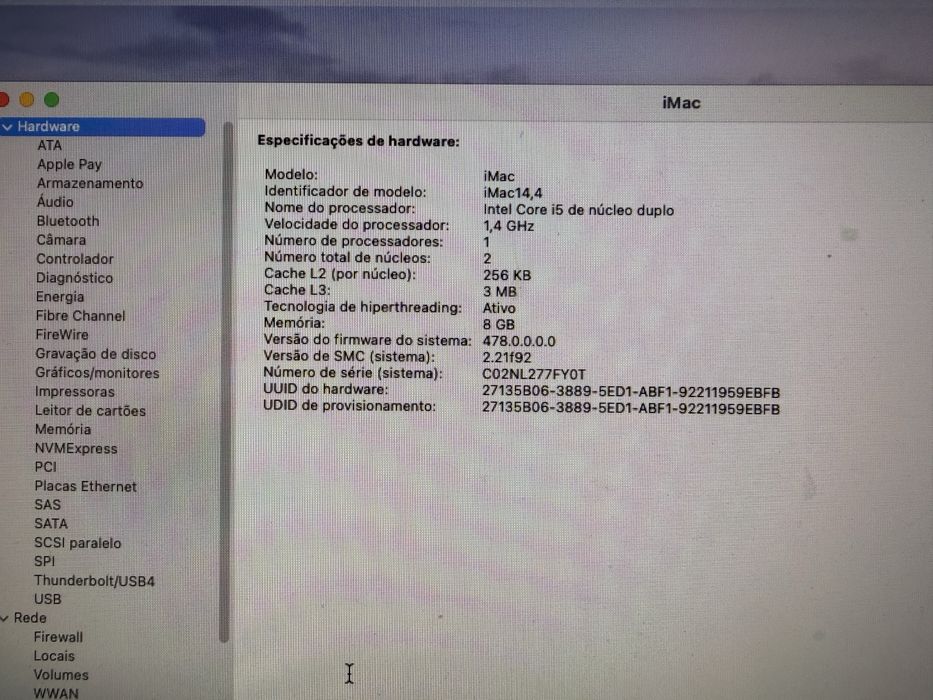Click the green zoom window button
The height and width of the screenshot is (700, 933).
(x=52, y=100)
